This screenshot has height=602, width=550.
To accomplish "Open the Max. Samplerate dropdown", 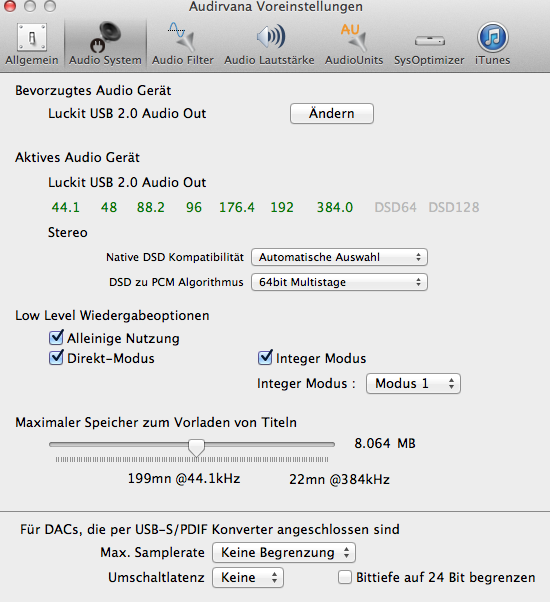I will point(284,552).
